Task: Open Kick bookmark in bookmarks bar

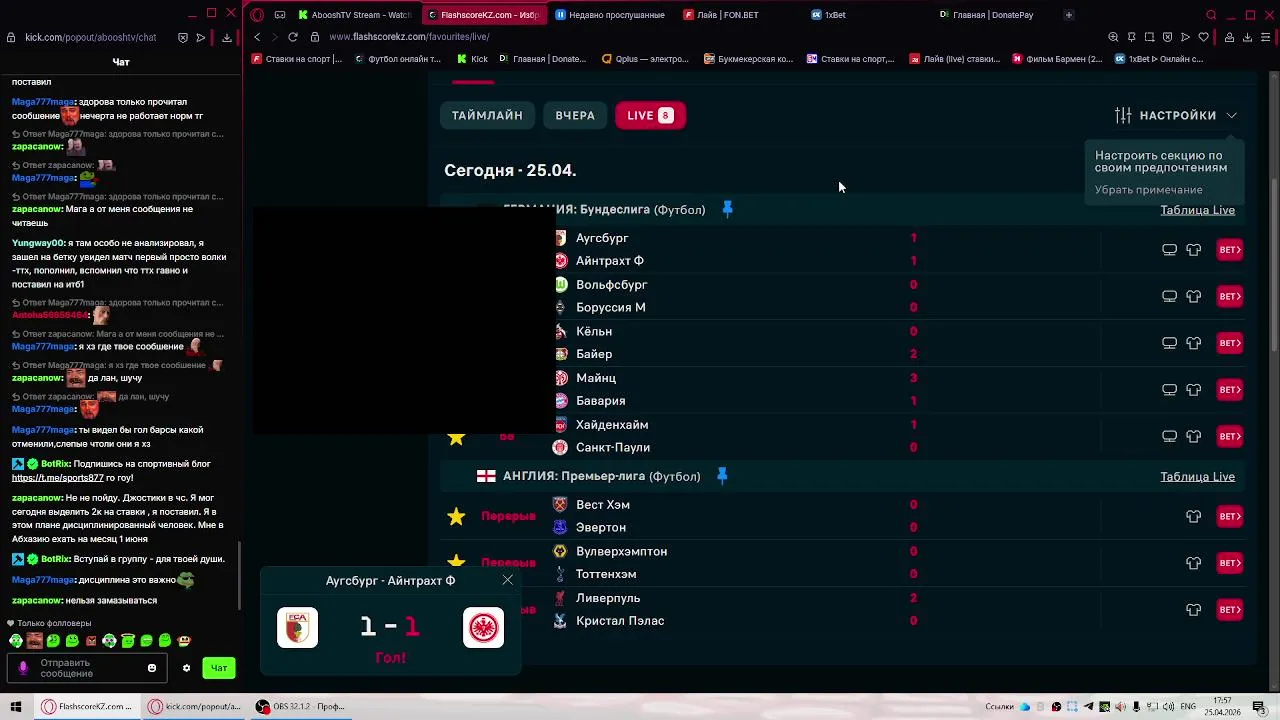Action: pyautogui.click(x=473, y=59)
